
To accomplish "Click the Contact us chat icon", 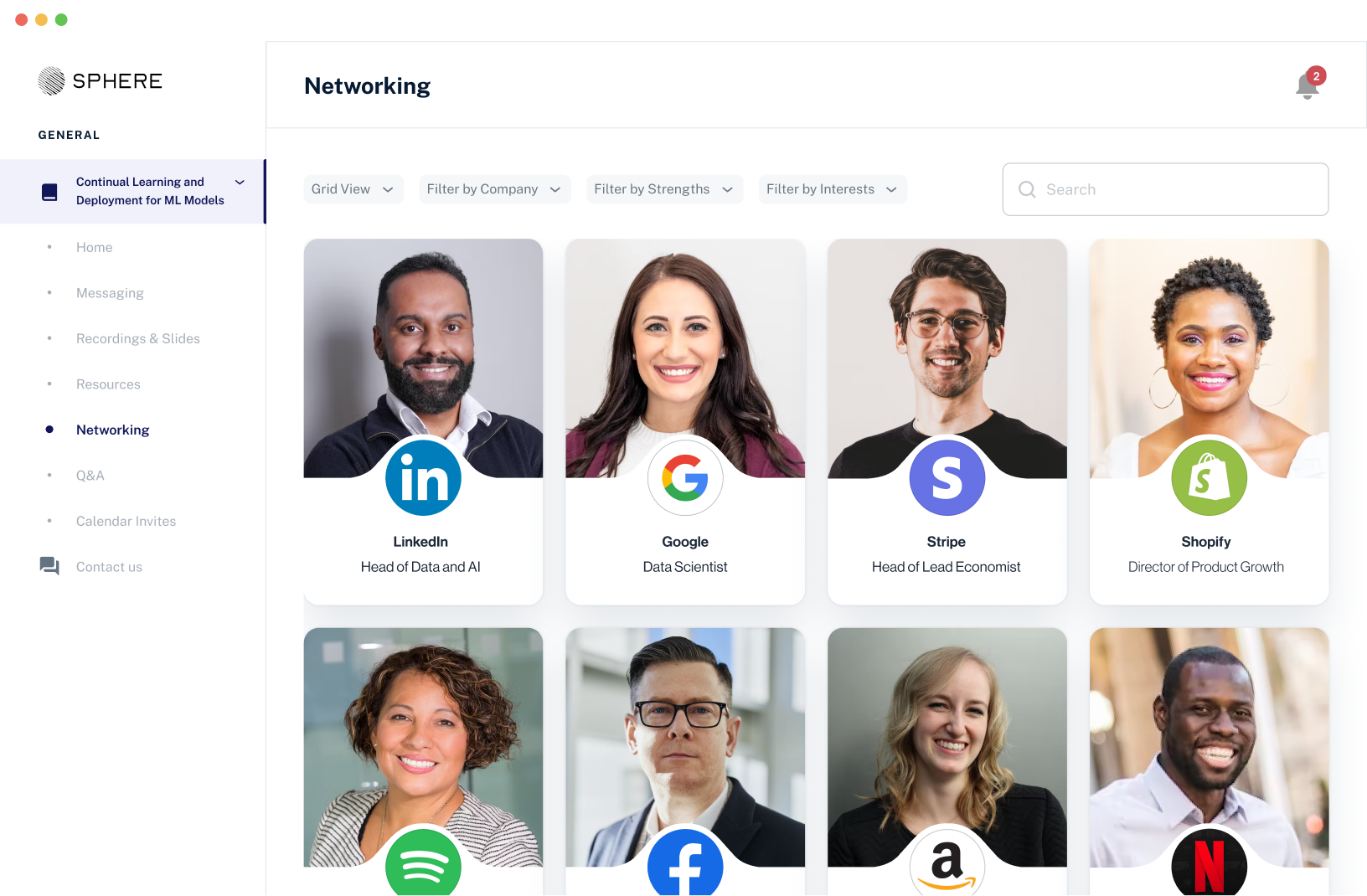I will (49, 566).
